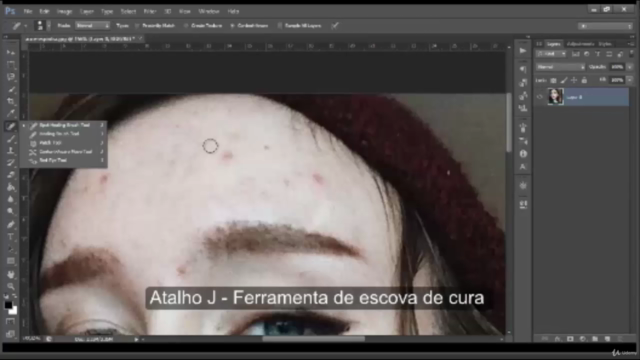Select the Blur tool
The image size is (640, 360).
11,200
